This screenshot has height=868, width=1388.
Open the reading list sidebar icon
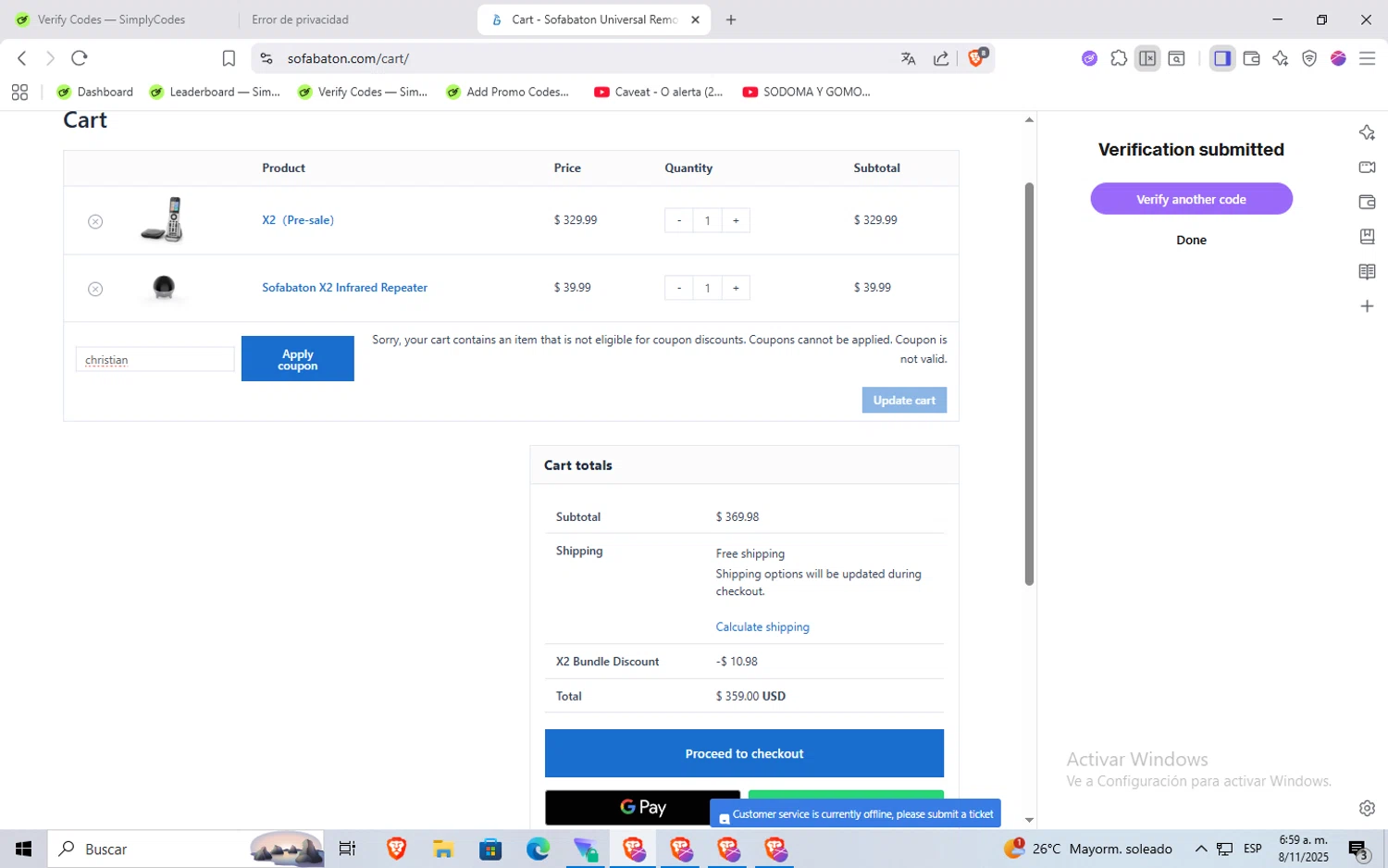click(x=1367, y=271)
